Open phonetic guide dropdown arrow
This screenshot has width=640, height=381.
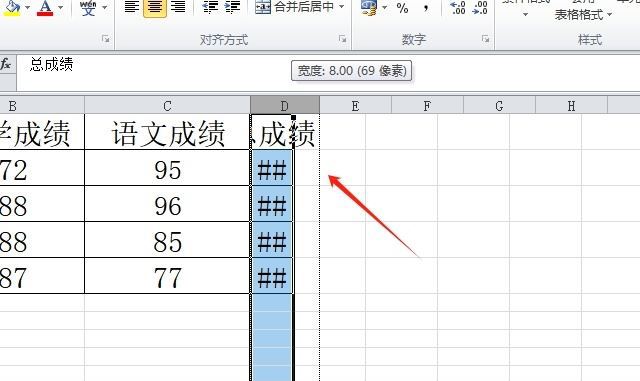(104, 7)
